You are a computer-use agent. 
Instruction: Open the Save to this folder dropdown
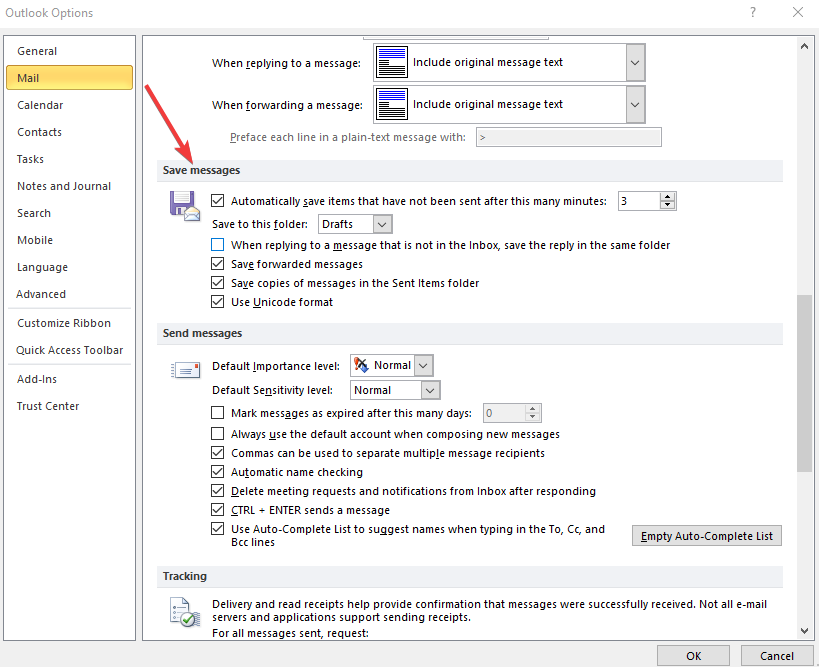click(382, 225)
